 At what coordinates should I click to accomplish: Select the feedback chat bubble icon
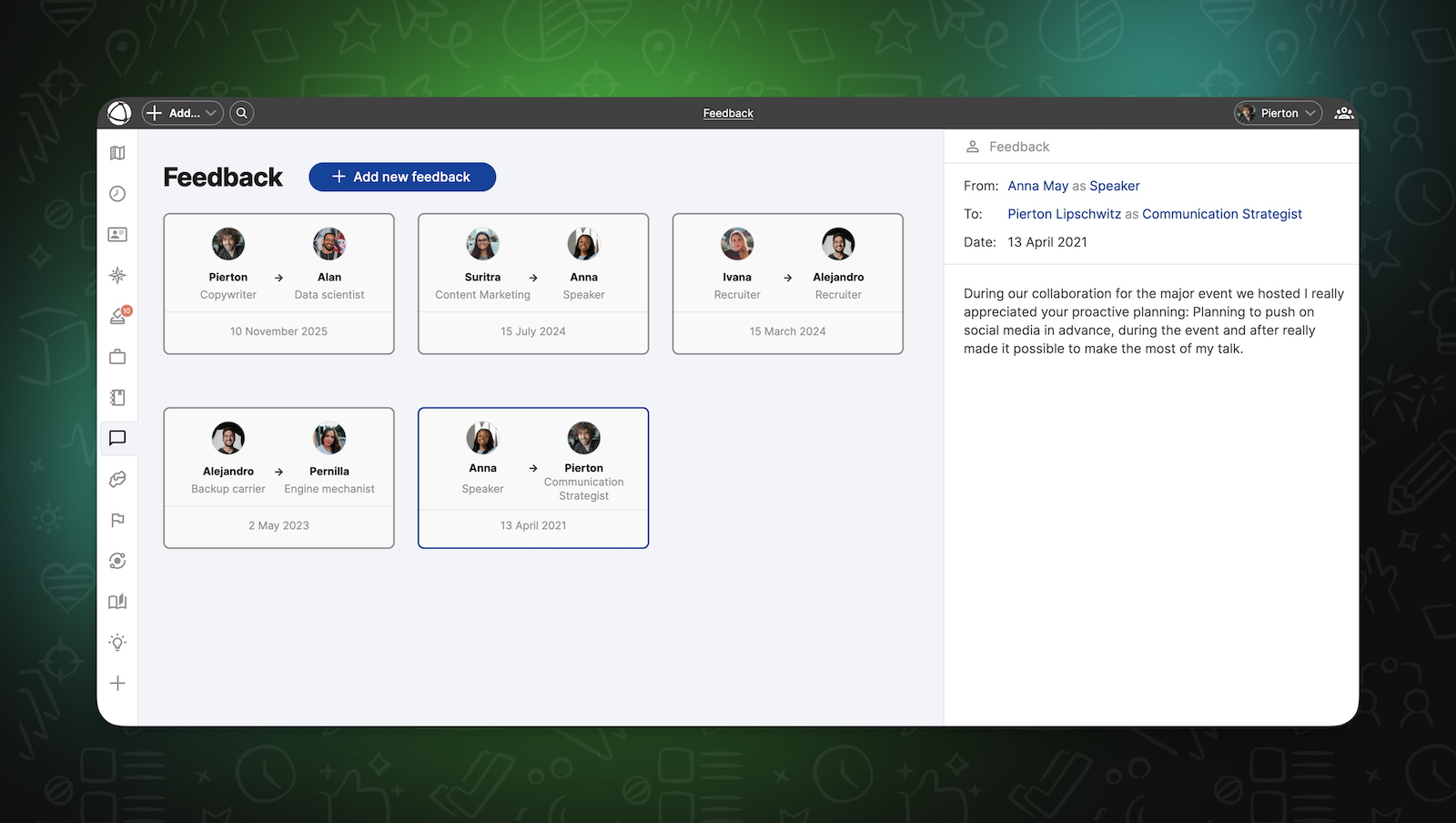(117, 438)
